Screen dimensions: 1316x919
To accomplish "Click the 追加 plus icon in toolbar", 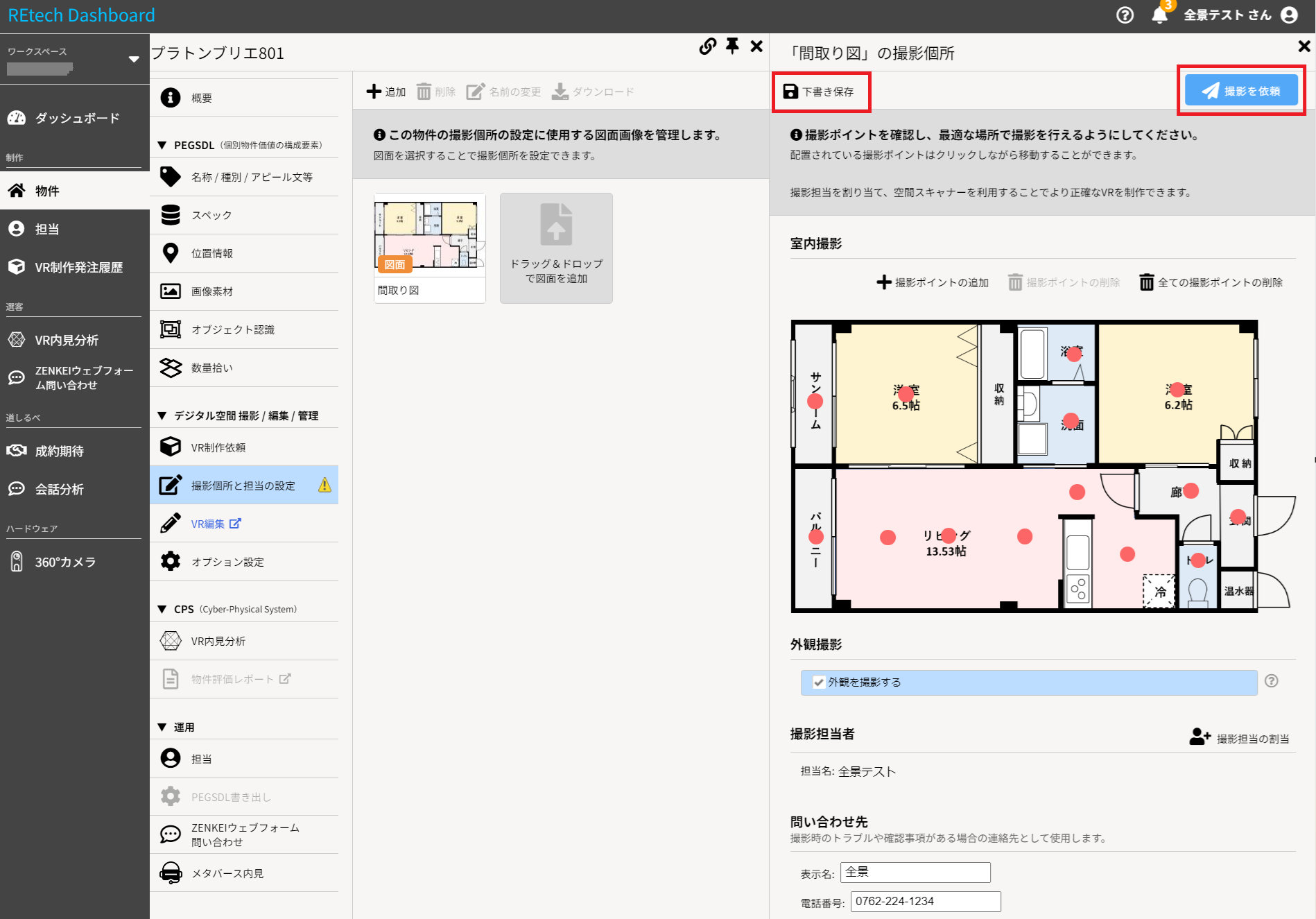I will click(374, 92).
